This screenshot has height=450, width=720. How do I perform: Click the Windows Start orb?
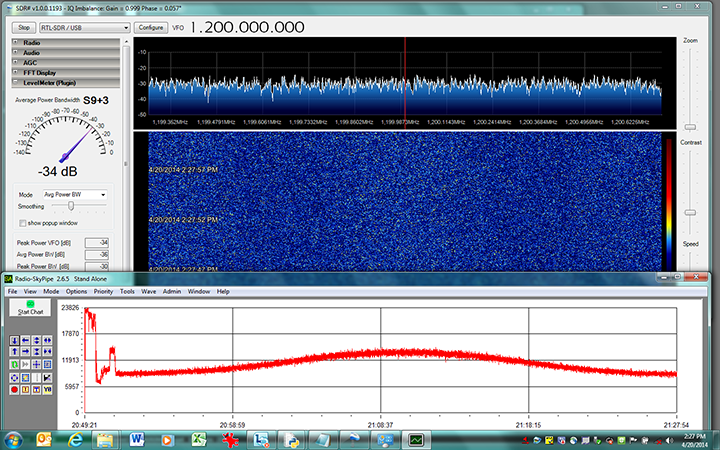(x=12, y=440)
